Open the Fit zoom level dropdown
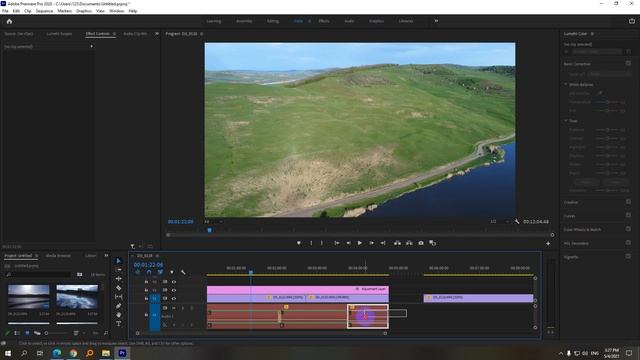This screenshot has width=640, height=360. [x=213, y=222]
